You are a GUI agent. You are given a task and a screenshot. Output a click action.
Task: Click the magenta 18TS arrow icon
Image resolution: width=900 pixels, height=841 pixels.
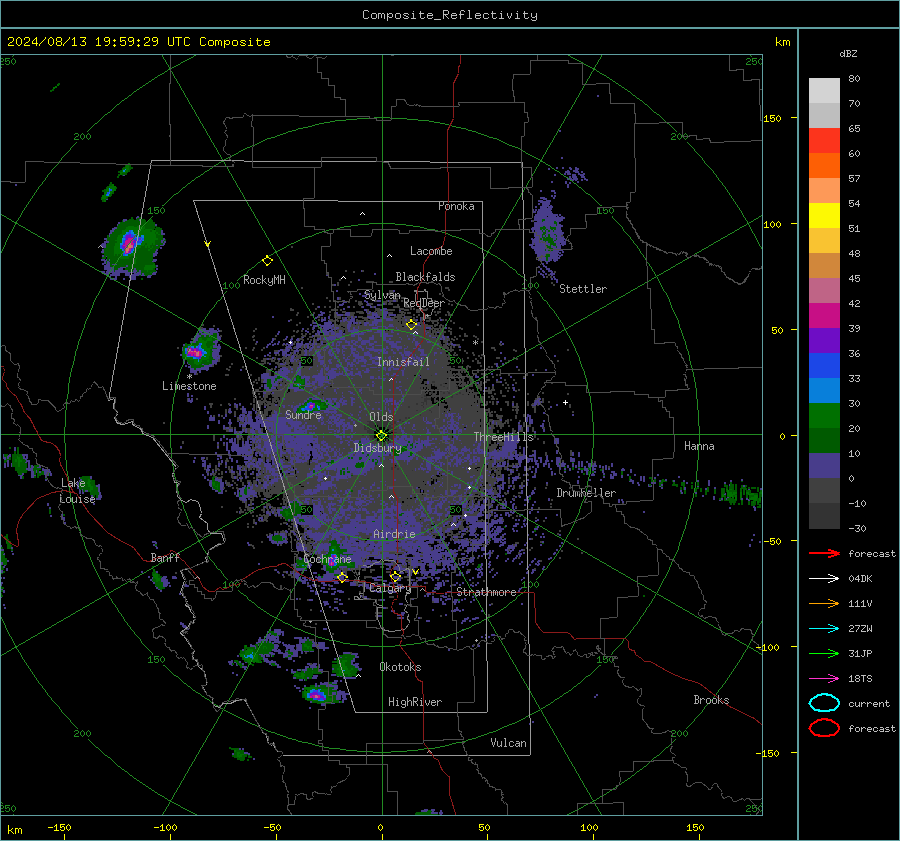(x=824, y=679)
